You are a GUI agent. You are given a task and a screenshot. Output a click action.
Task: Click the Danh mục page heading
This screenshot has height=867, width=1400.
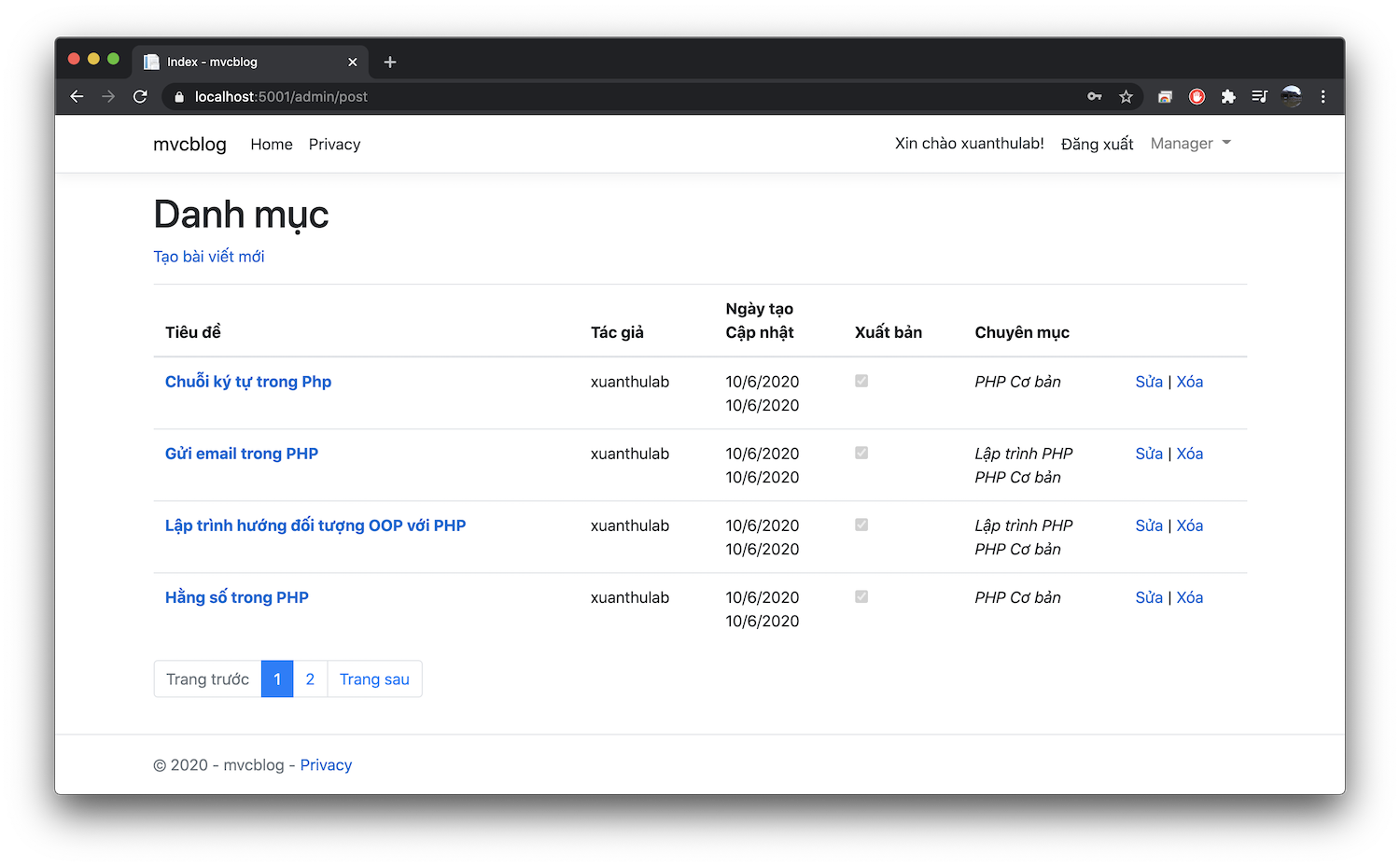241,214
